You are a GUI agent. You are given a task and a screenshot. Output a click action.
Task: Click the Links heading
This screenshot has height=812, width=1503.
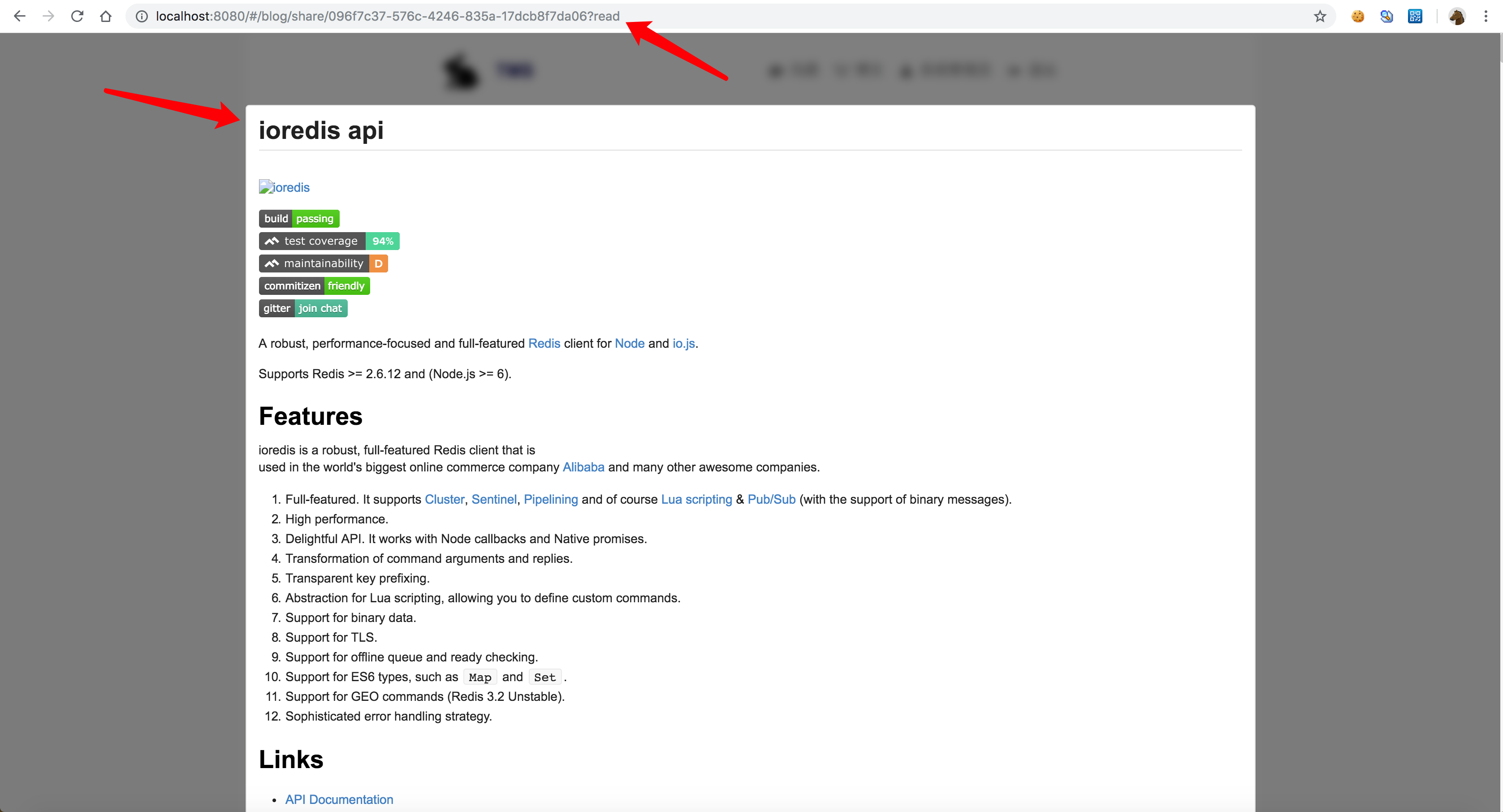pos(290,760)
